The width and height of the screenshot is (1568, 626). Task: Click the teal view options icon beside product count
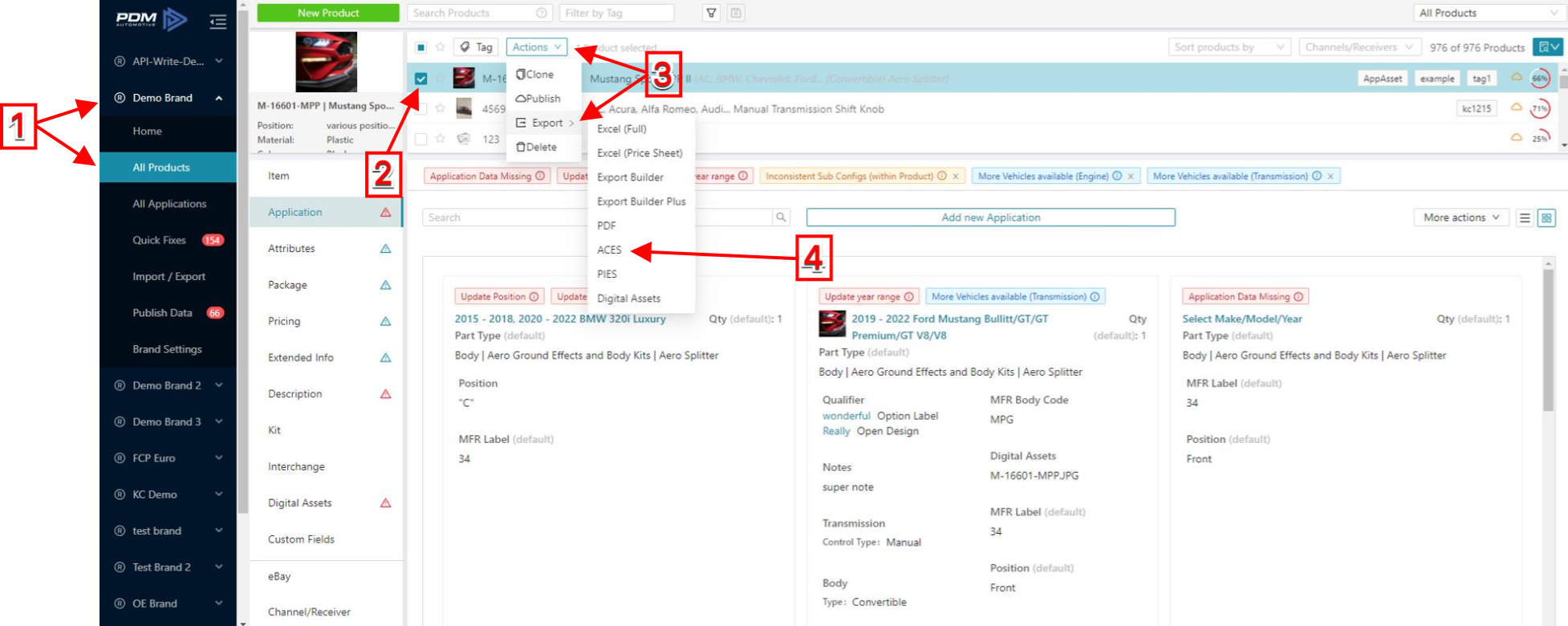point(1548,47)
